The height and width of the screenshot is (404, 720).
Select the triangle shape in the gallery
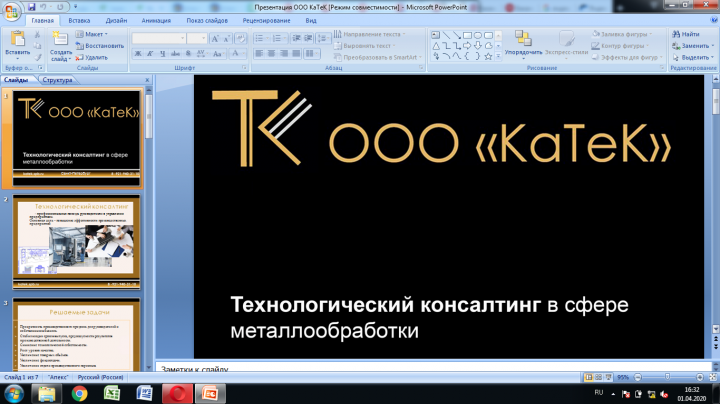[436, 46]
